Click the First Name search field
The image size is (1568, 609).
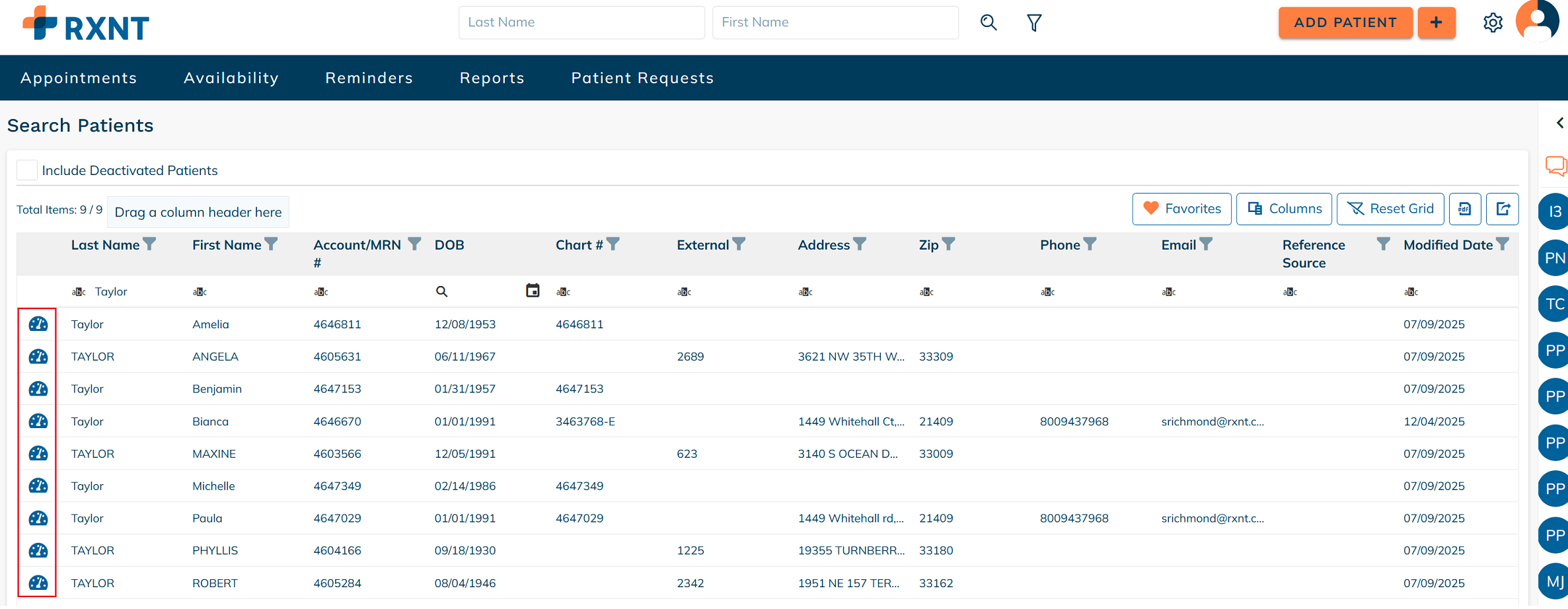point(835,22)
